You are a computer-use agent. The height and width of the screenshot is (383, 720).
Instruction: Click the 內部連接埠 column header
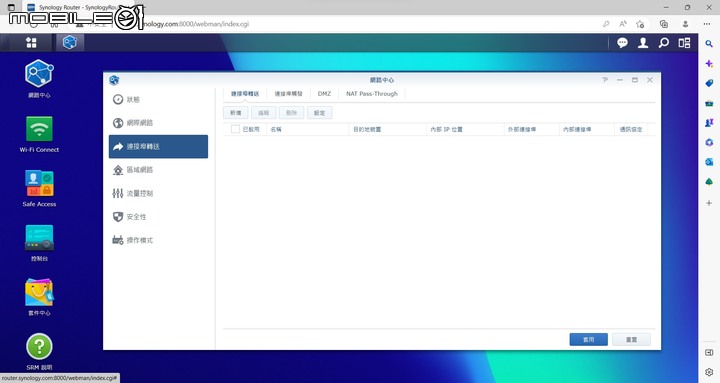[587, 130]
